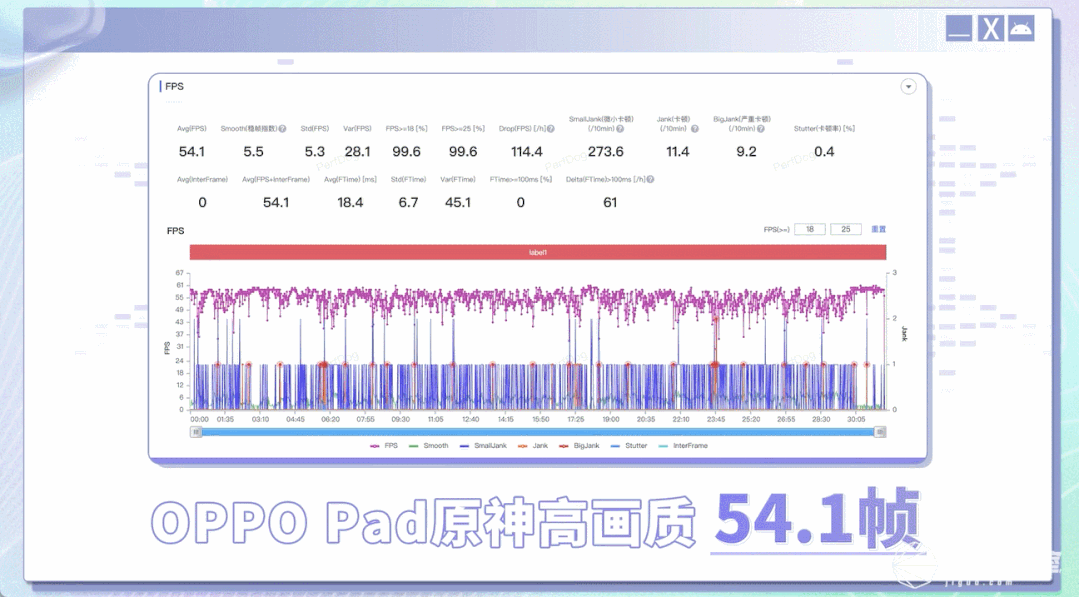1079x597 pixels.
Task: Toggle the Jank legend entry
Action: (x=533, y=446)
